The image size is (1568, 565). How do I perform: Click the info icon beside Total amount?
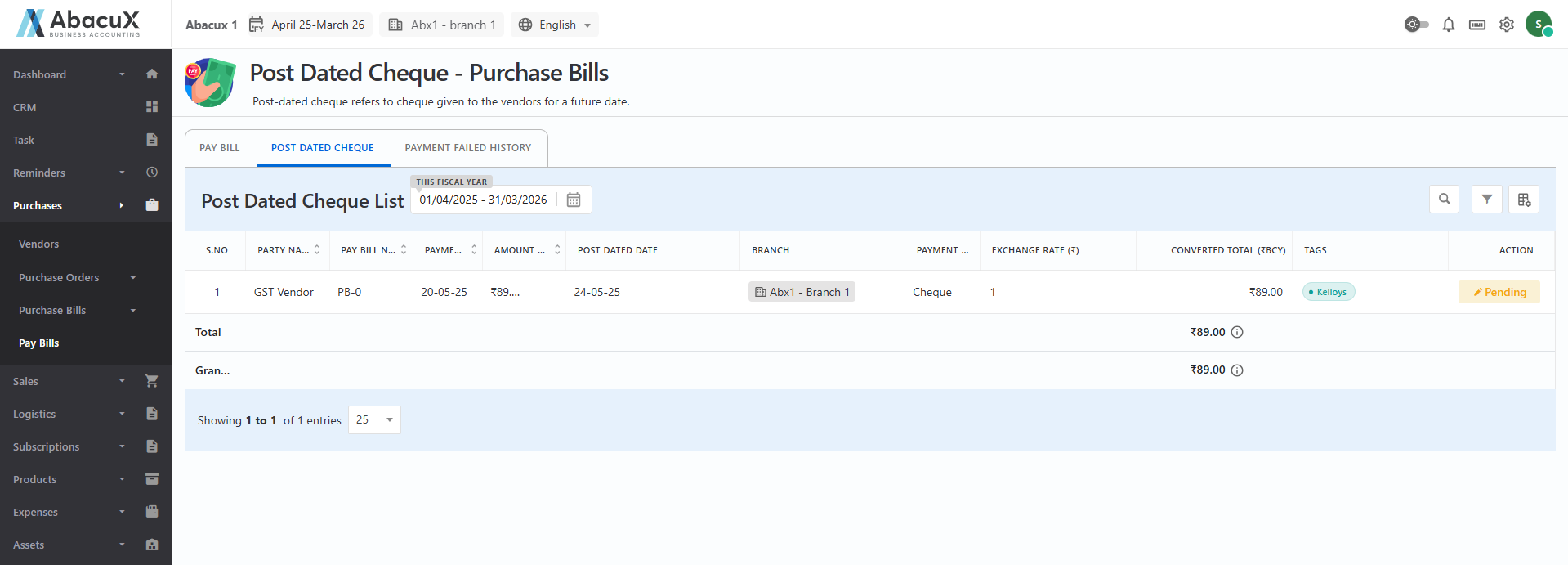click(x=1237, y=332)
